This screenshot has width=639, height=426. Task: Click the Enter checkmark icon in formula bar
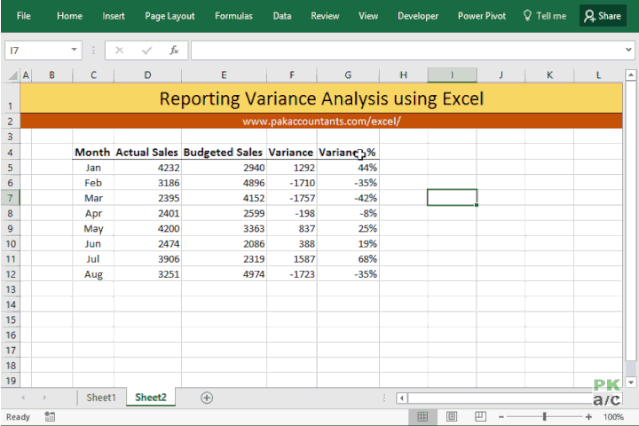pos(147,50)
